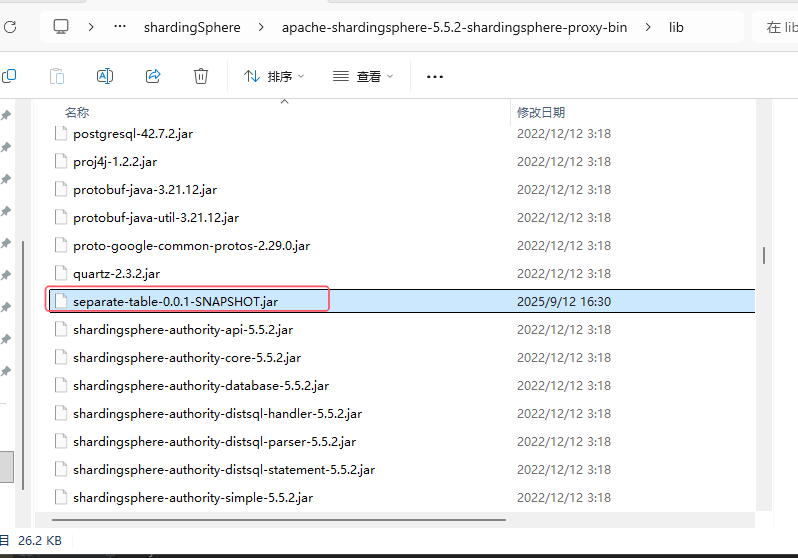
Task: Select shardingsphere-authority-api-5.5.2.jar
Action: (x=183, y=330)
